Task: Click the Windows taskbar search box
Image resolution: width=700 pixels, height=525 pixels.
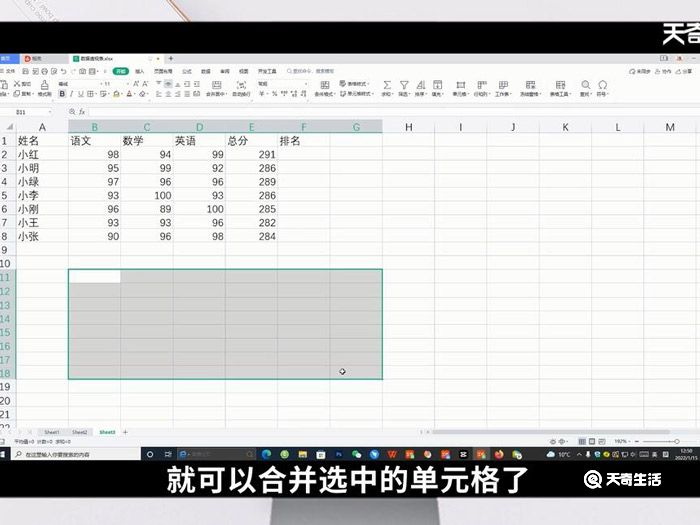Action: [76, 454]
